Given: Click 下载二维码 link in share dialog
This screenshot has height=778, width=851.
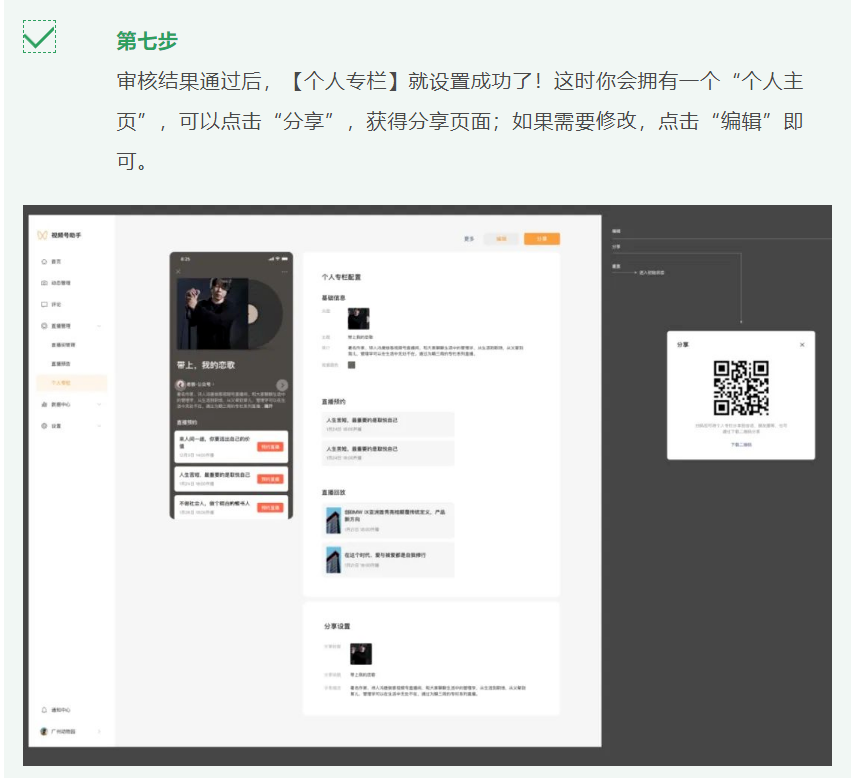Looking at the screenshot, I should [740, 444].
